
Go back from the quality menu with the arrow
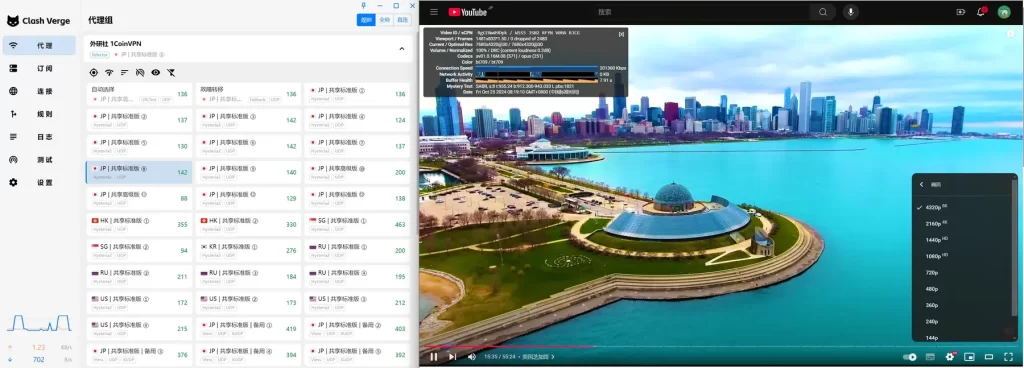click(x=921, y=185)
